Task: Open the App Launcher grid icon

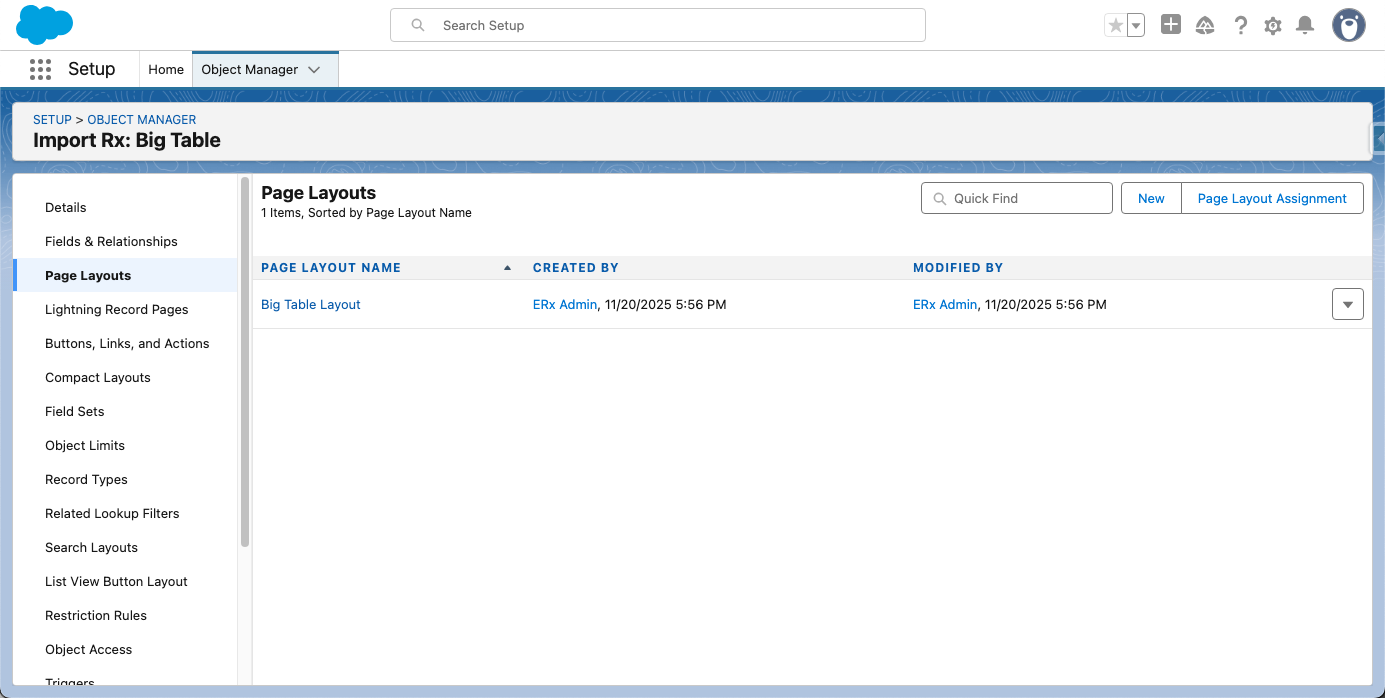Action: pyautogui.click(x=40, y=69)
